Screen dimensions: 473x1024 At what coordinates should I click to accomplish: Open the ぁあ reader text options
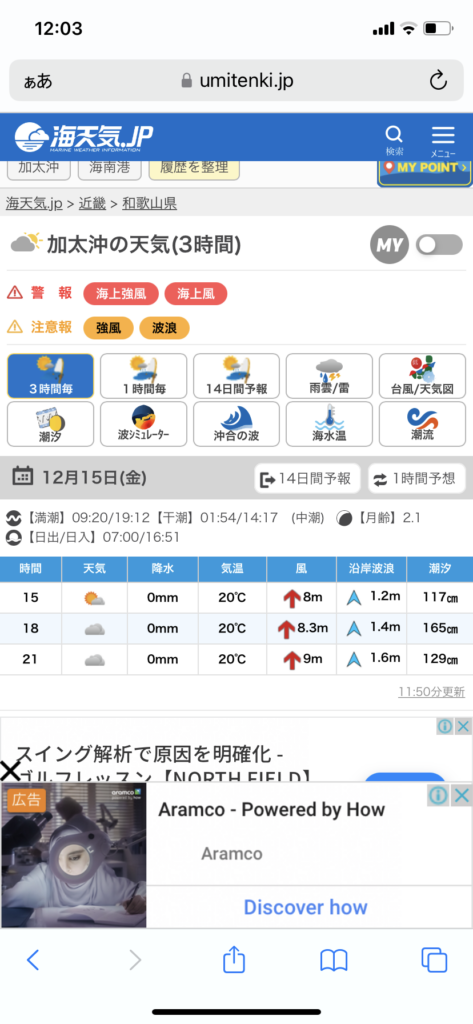pos(38,81)
